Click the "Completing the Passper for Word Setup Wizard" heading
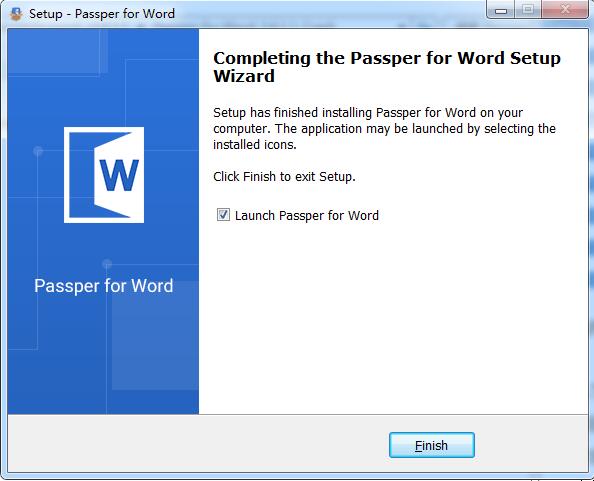 (x=387, y=67)
